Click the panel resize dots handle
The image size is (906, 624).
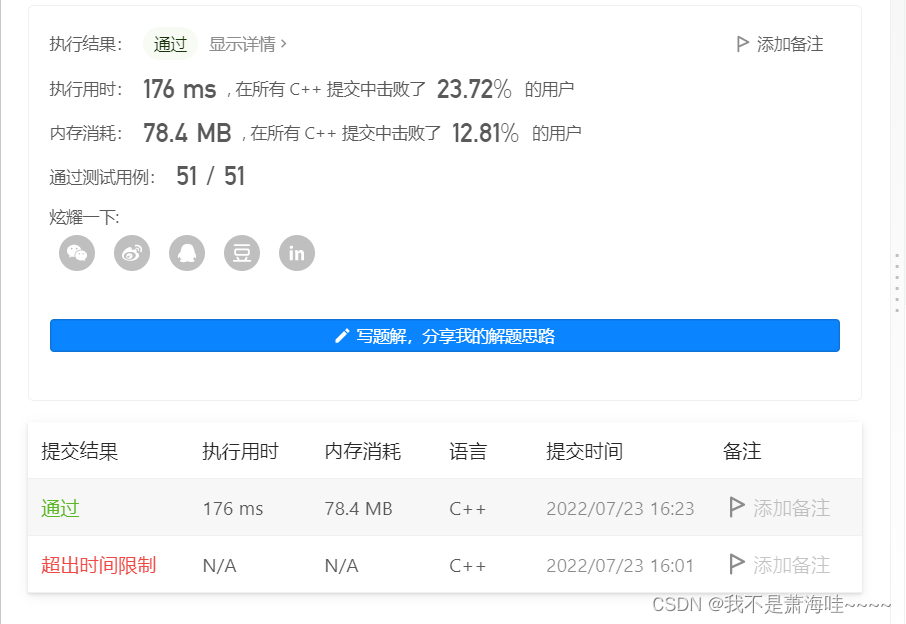897,283
